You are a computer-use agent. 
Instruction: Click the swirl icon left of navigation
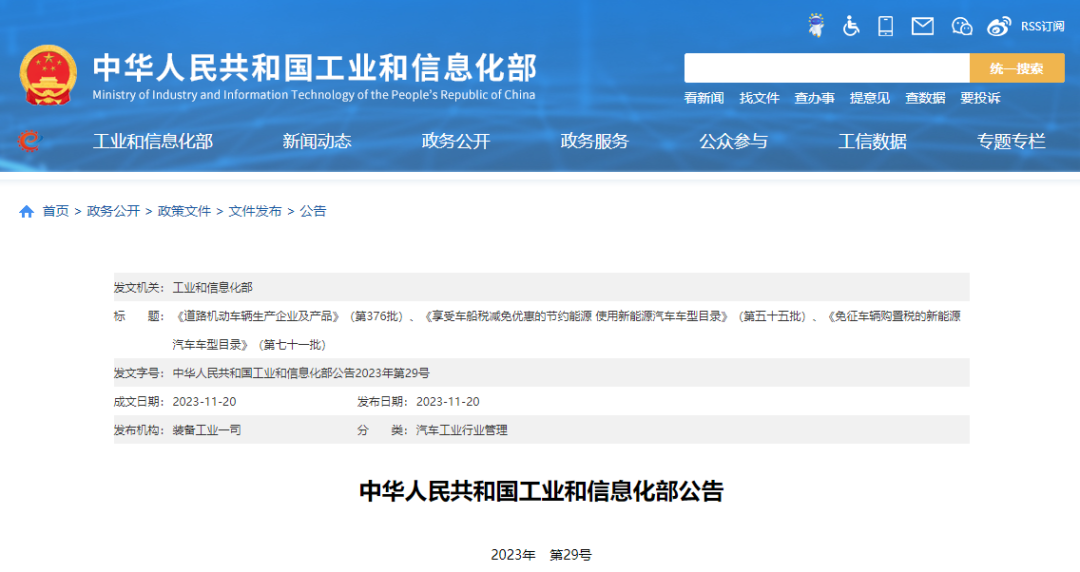(29, 141)
